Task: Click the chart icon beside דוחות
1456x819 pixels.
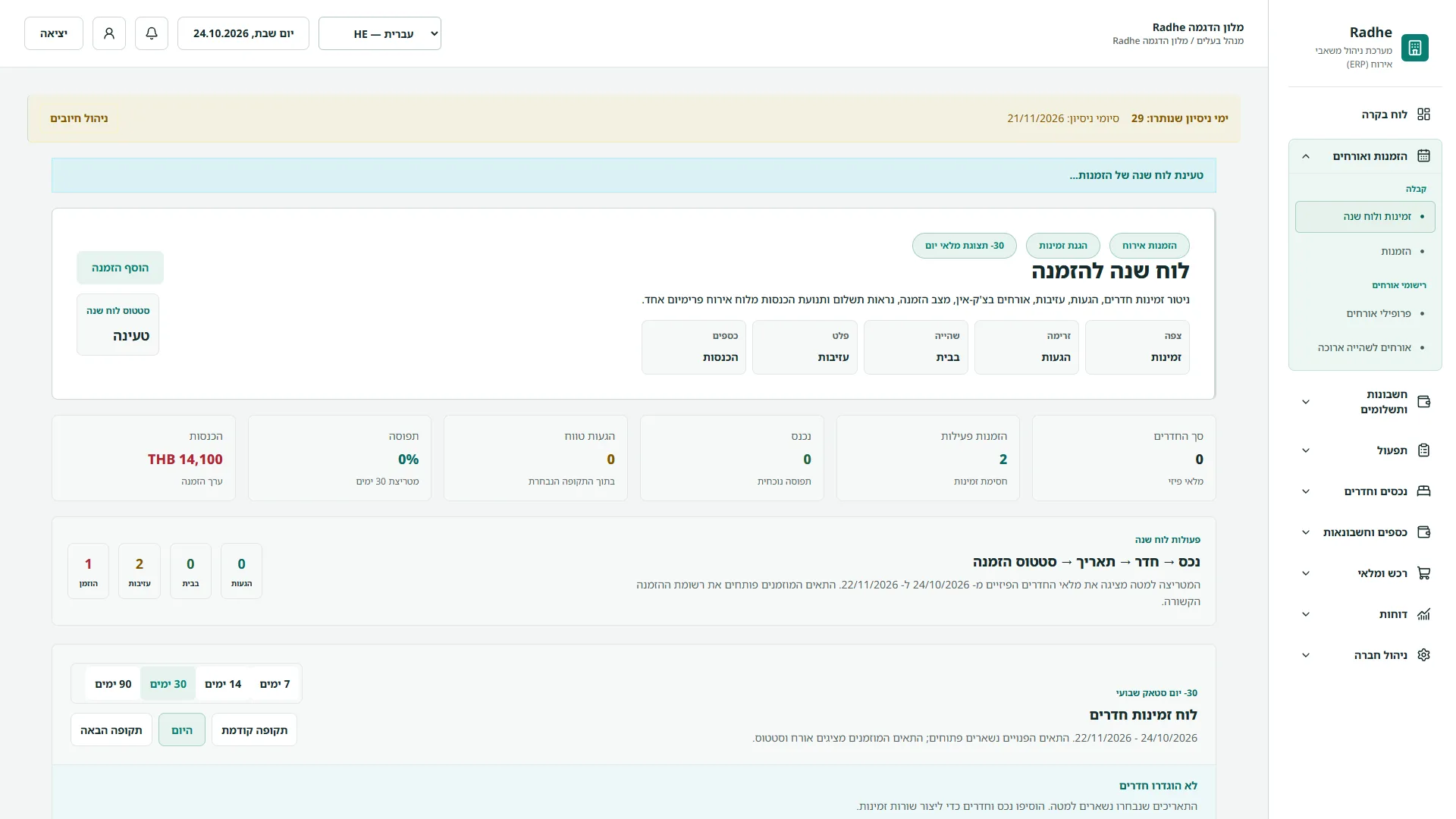Action: click(x=1423, y=614)
